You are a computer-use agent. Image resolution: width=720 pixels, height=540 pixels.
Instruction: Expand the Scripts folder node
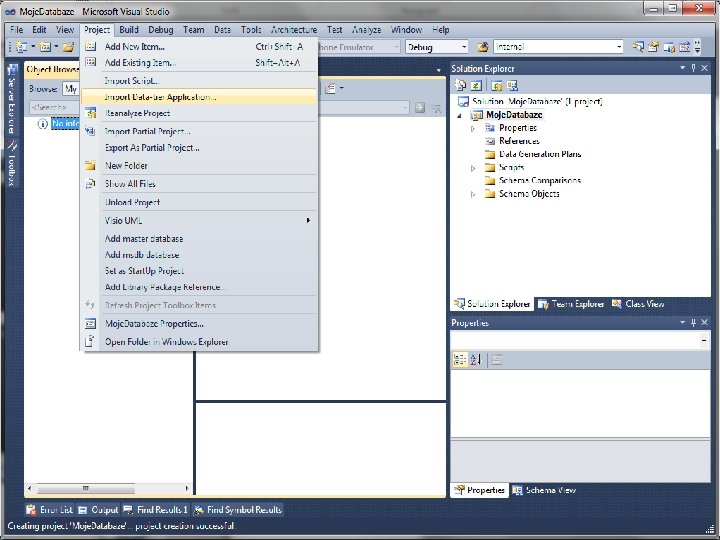coord(473,168)
